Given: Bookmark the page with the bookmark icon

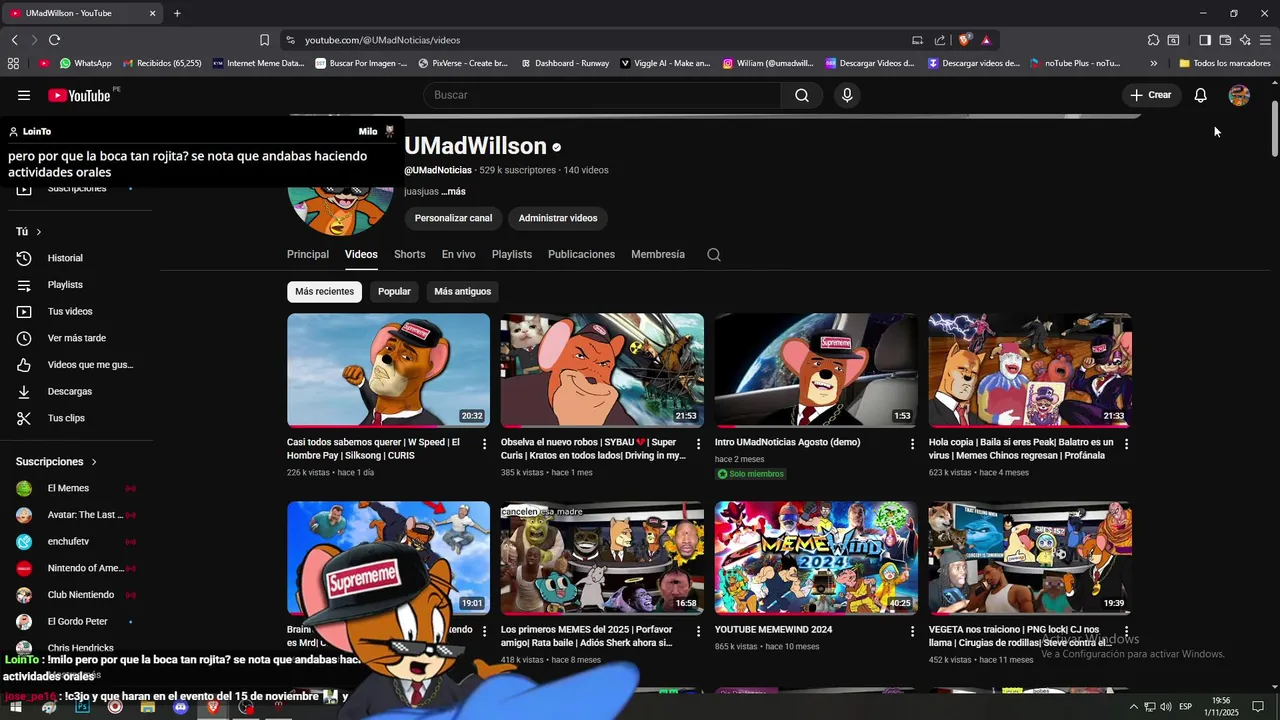Looking at the screenshot, I should 264,40.
